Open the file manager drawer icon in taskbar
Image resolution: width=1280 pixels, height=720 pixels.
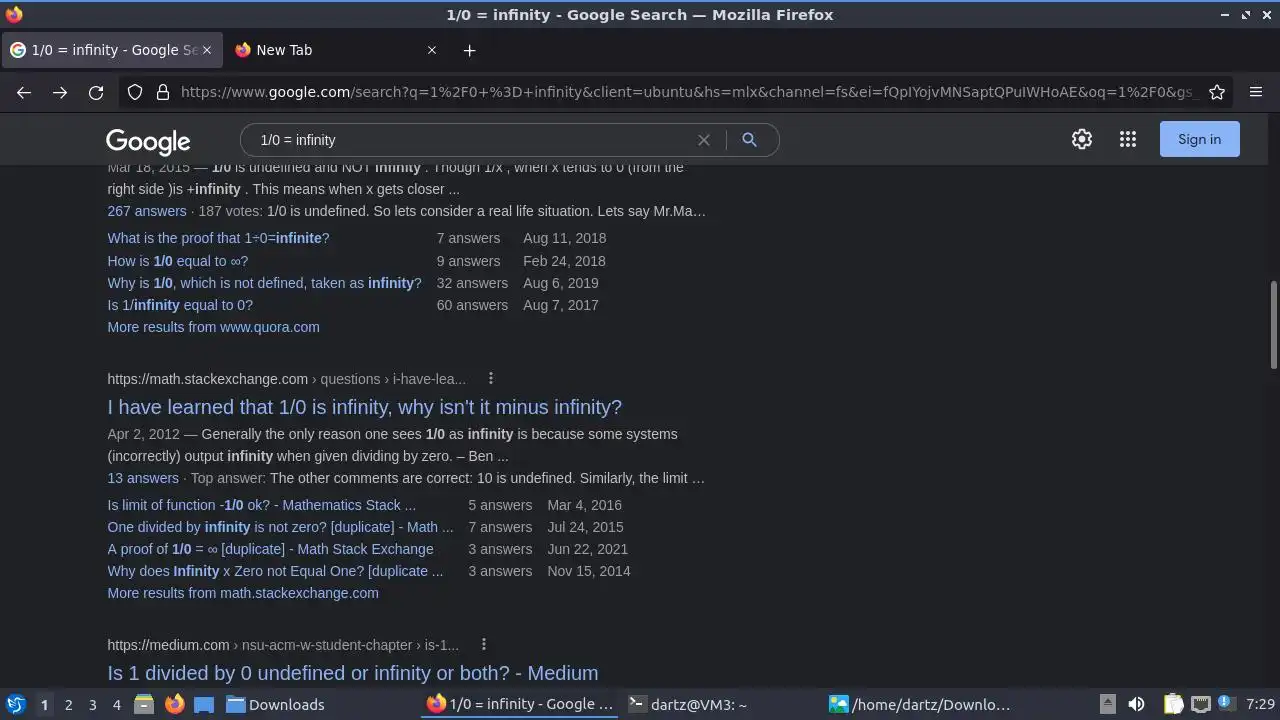144,705
